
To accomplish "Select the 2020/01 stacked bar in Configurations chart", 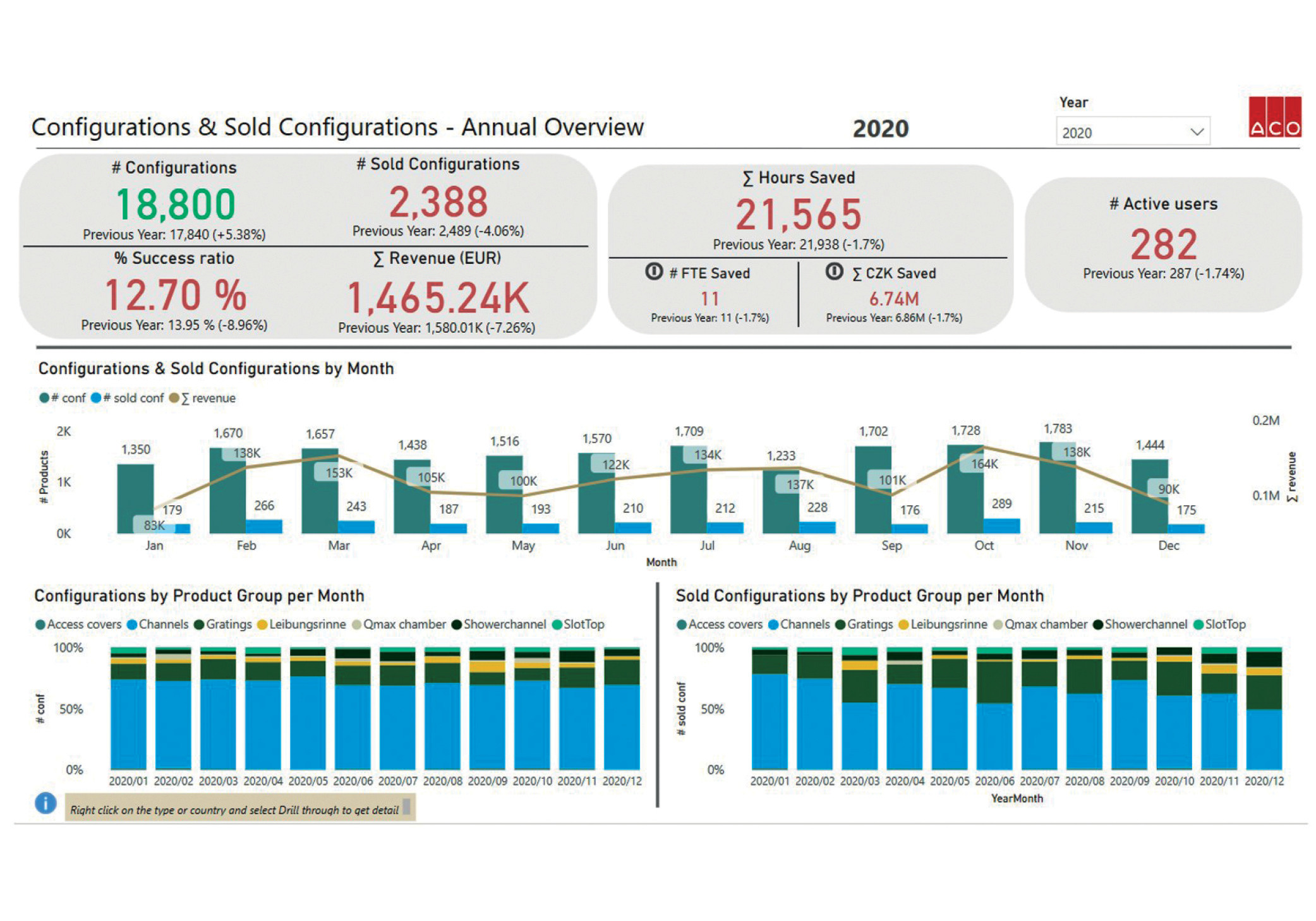I will point(128,707).
